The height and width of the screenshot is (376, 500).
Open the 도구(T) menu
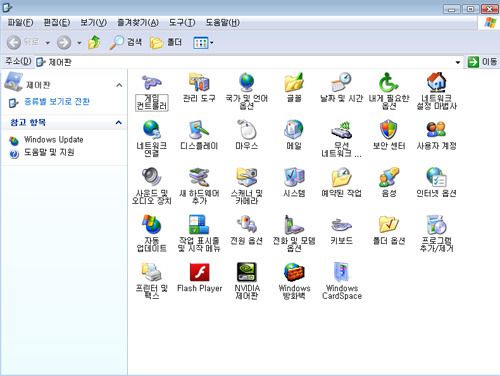click(x=182, y=23)
